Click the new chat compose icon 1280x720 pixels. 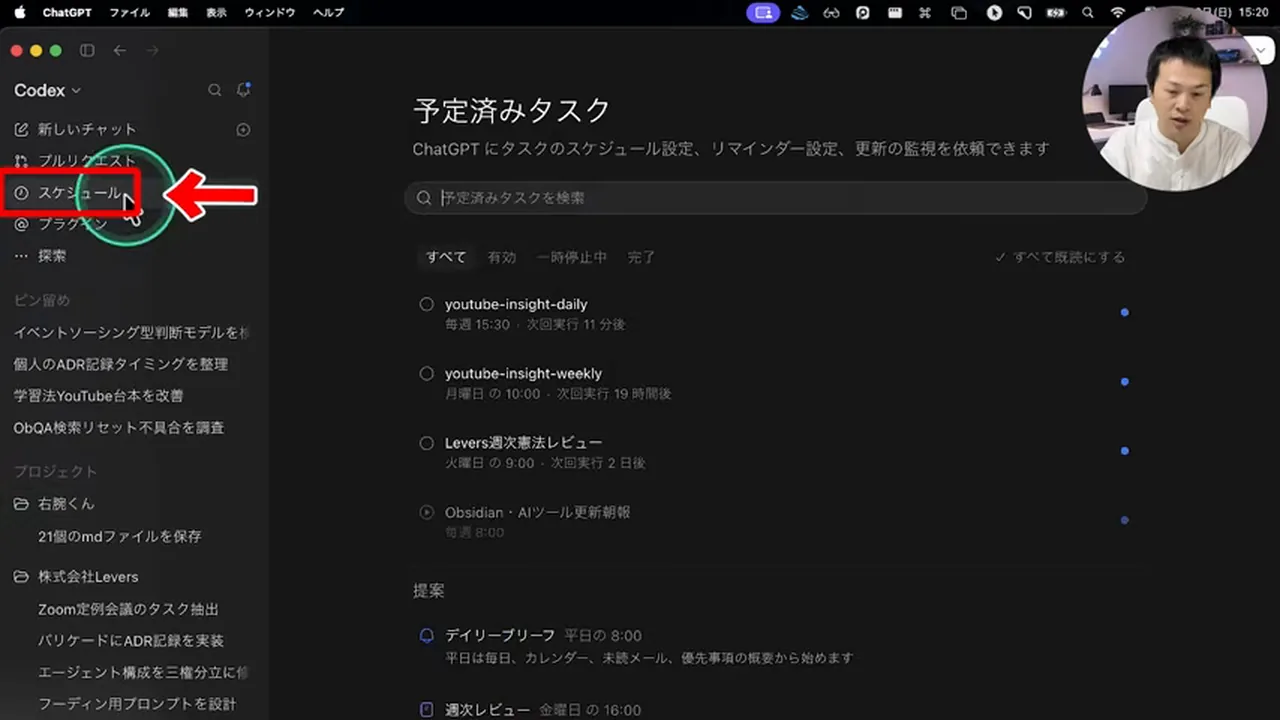tap(21, 129)
